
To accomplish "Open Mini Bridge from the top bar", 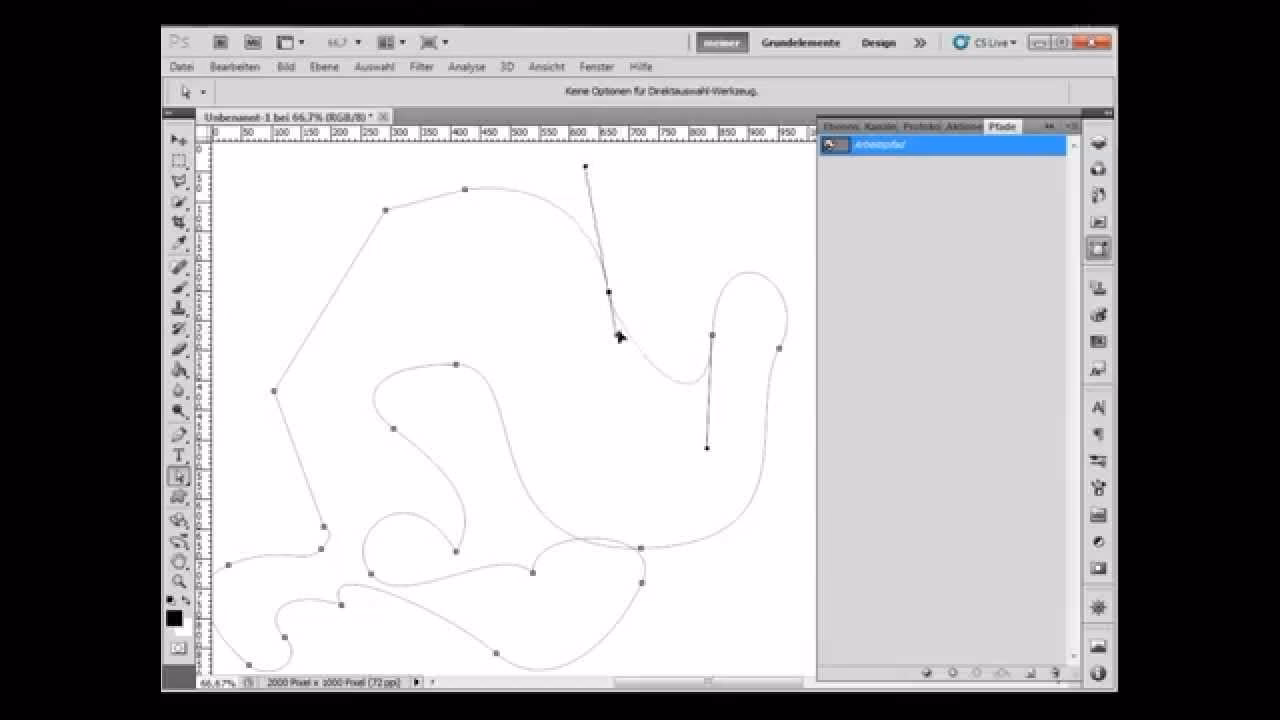I will (253, 43).
